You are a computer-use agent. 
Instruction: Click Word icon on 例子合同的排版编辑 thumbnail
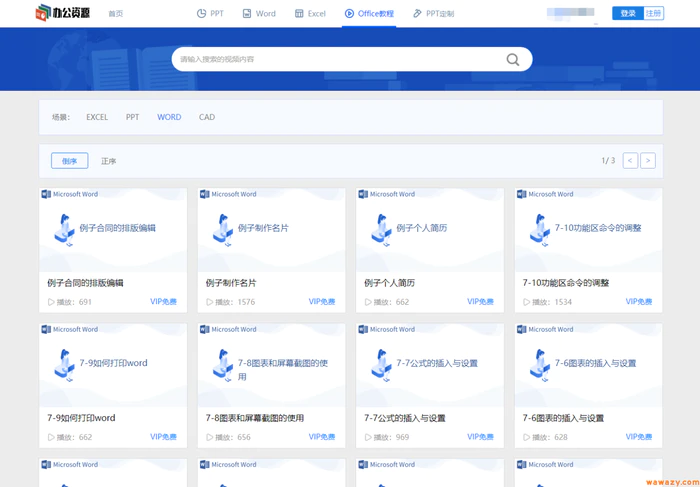click(x=46, y=194)
